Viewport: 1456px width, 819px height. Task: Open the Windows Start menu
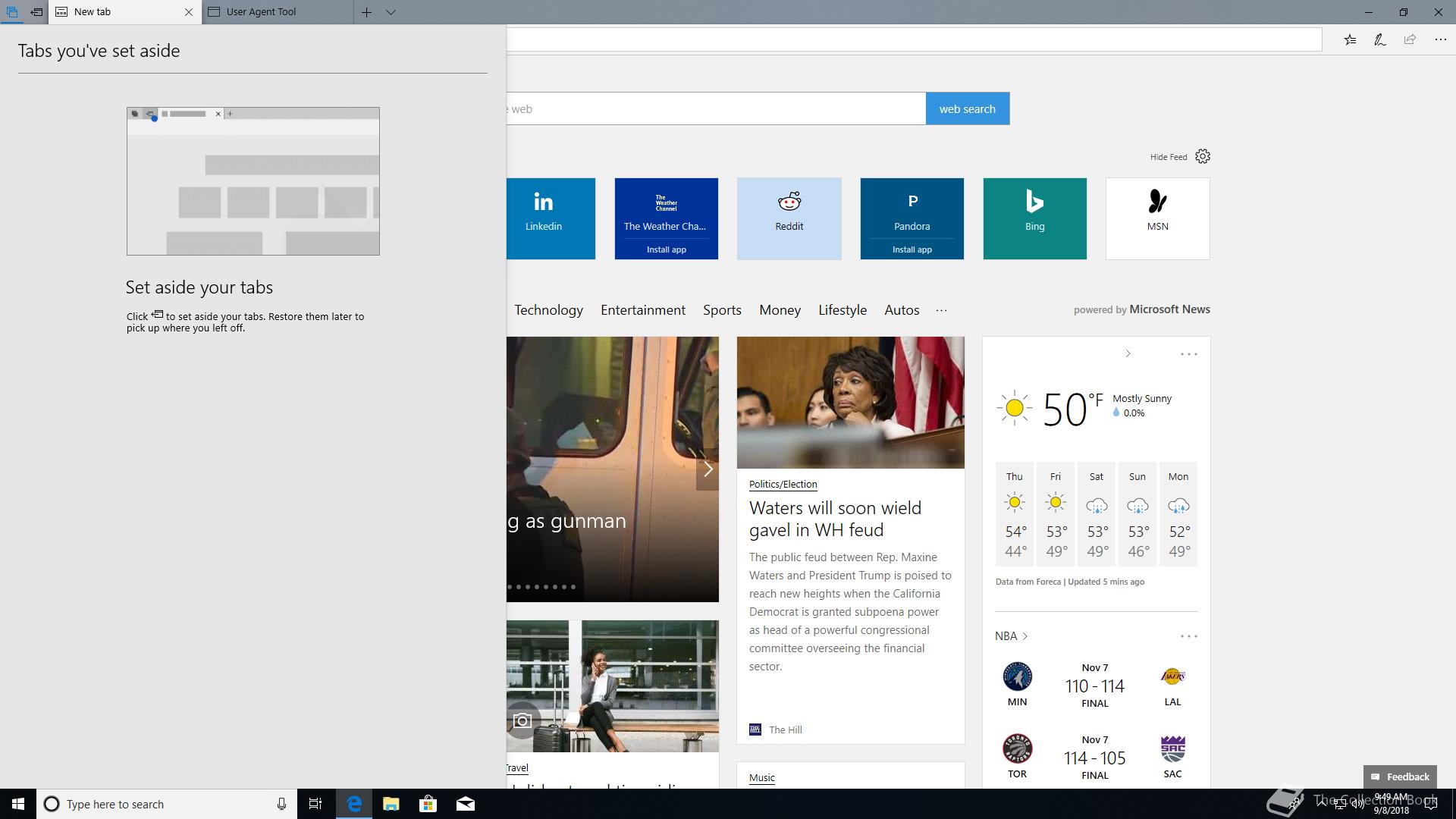(18, 804)
